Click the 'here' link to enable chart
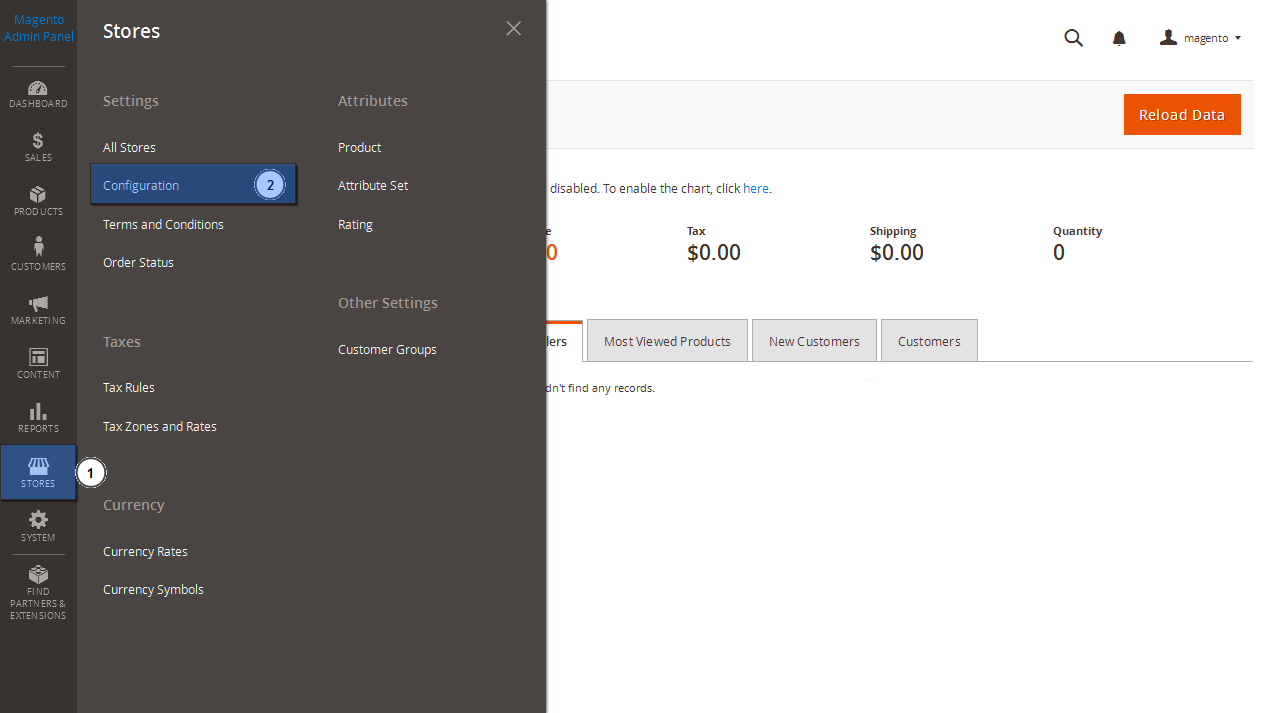The width and height of the screenshot is (1280, 713). coord(756,188)
